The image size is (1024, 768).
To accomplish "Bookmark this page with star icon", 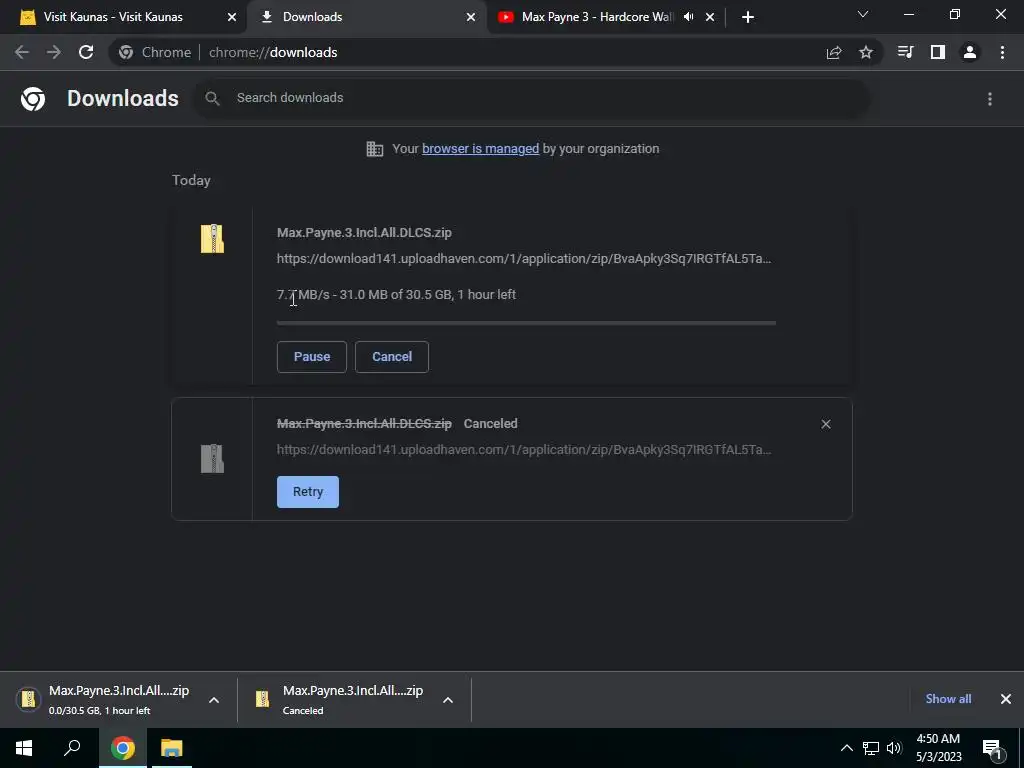I will pos(866,52).
